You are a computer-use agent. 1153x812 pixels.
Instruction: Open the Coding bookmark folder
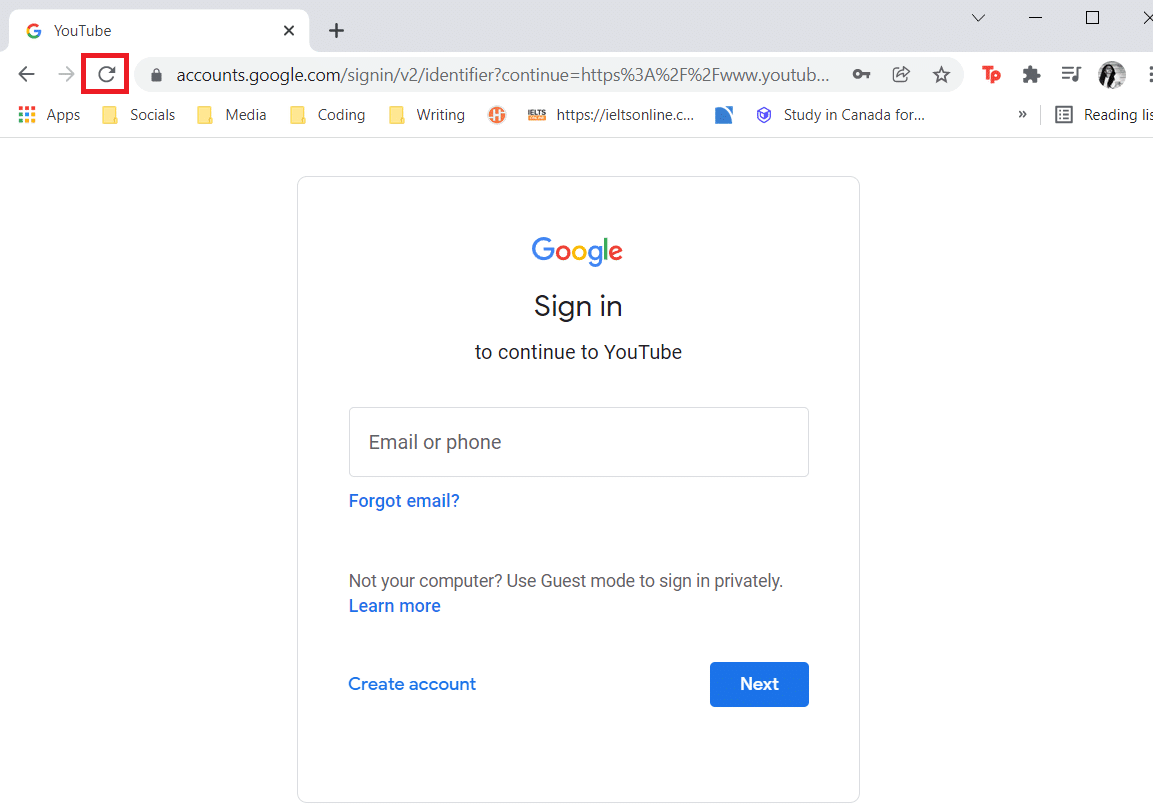327,115
